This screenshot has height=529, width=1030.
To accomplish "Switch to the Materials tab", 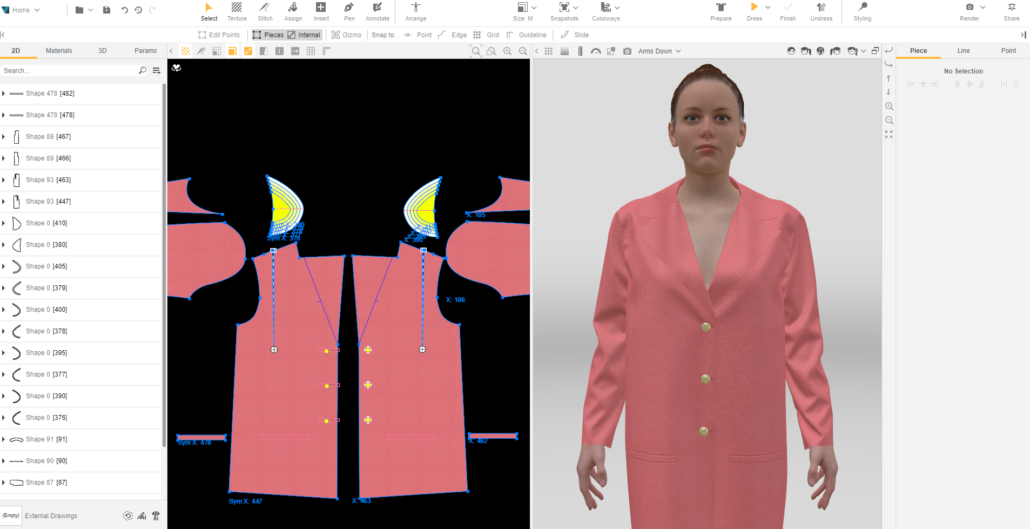I will click(59, 50).
